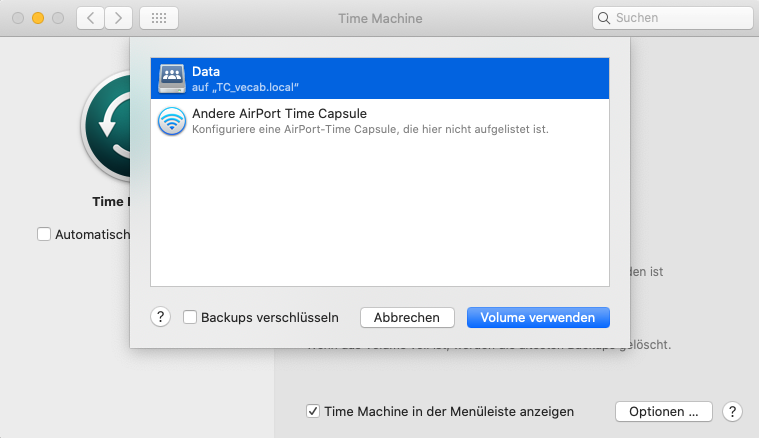The image size is (759, 438).
Task: Focus the Suchen search field
Action: [675, 18]
